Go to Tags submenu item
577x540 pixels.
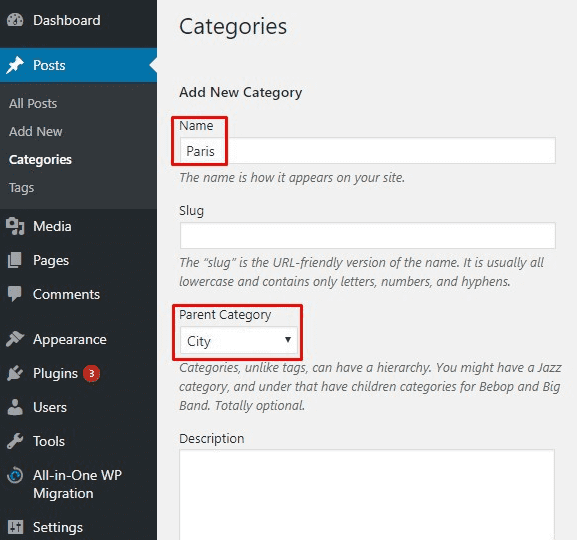[21, 188]
